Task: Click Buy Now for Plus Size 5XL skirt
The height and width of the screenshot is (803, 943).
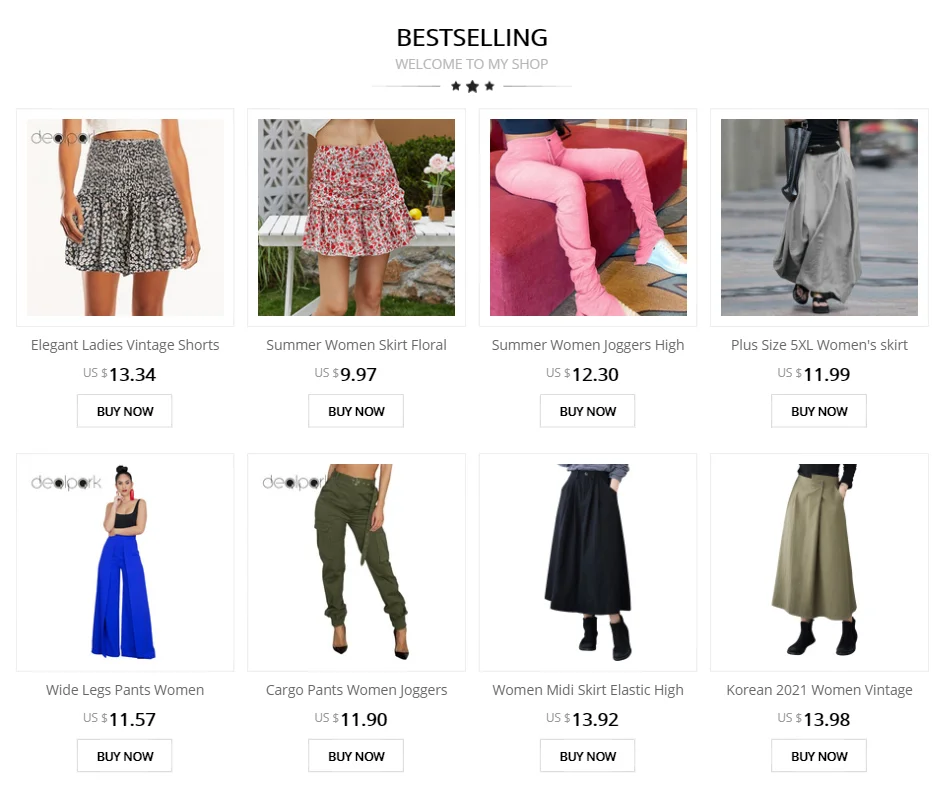Action: pyautogui.click(x=819, y=411)
